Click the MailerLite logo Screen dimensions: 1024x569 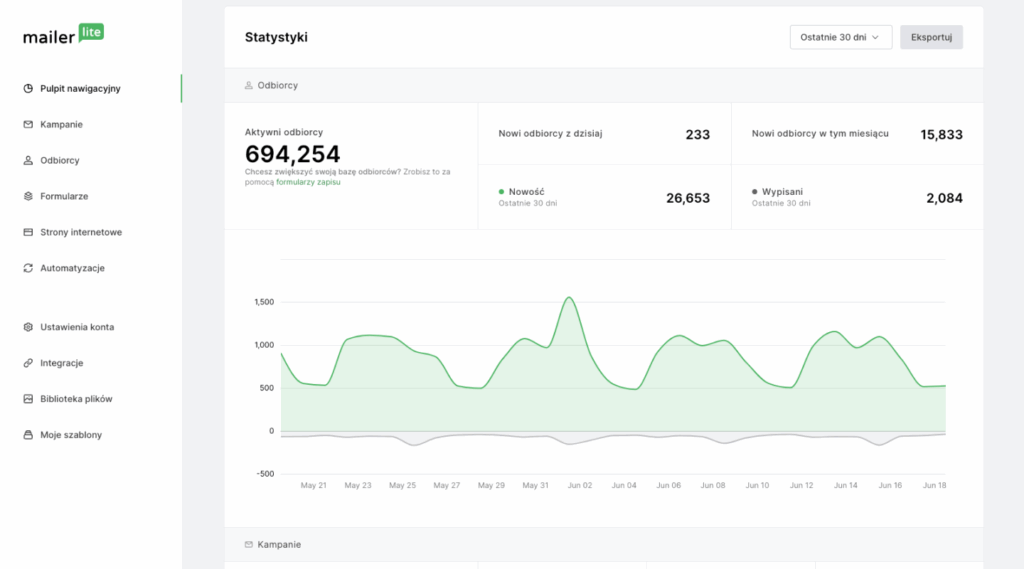pos(63,35)
